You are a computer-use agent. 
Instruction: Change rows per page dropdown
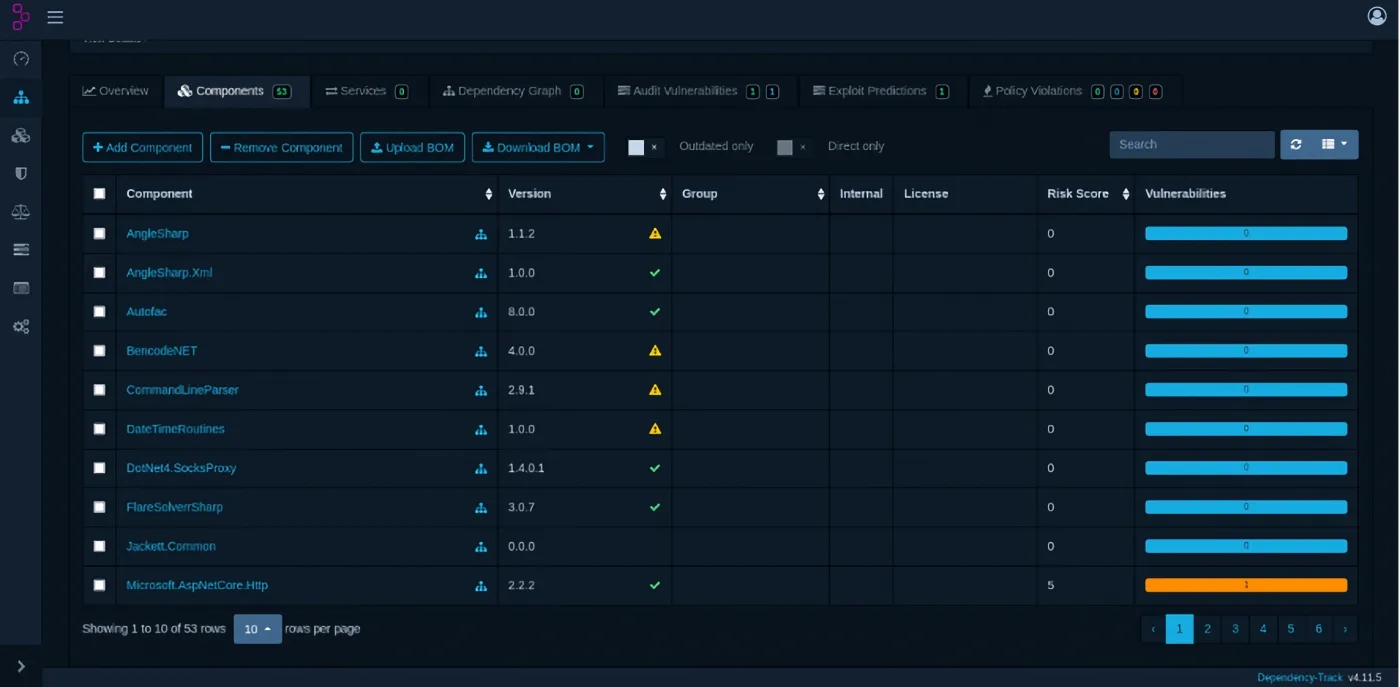258,629
